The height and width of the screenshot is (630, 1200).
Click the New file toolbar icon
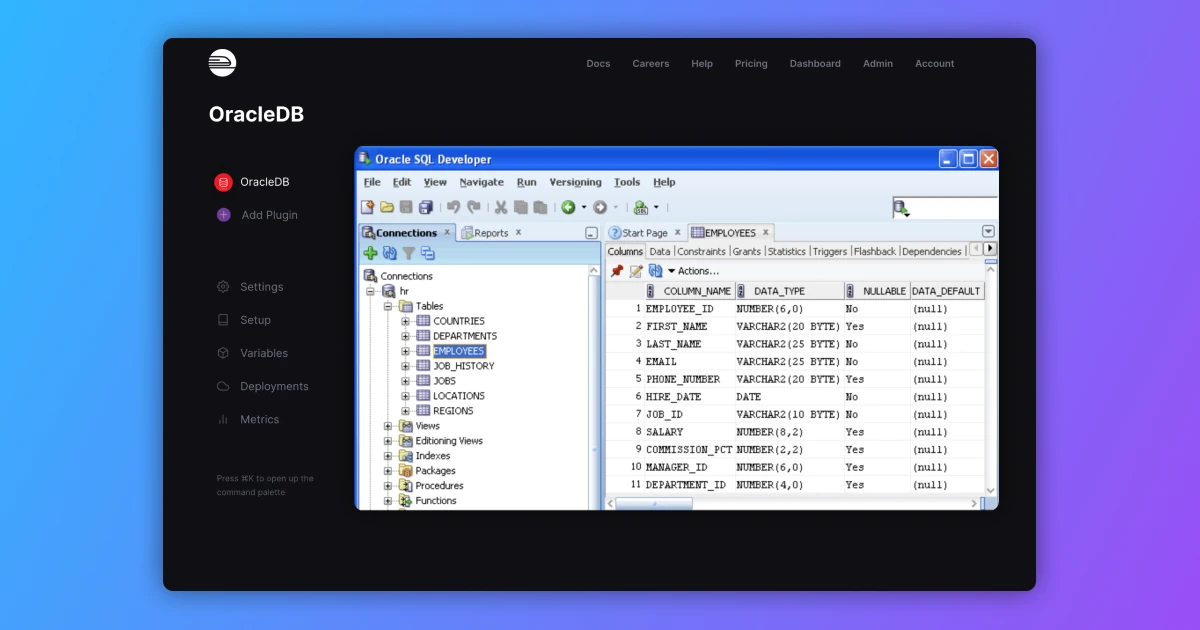point(367,207)
